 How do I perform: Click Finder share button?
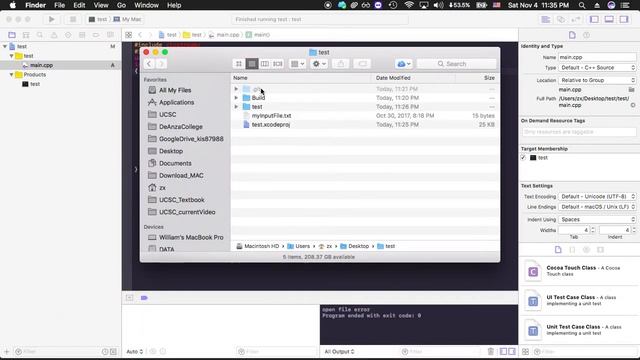point(341,64)
